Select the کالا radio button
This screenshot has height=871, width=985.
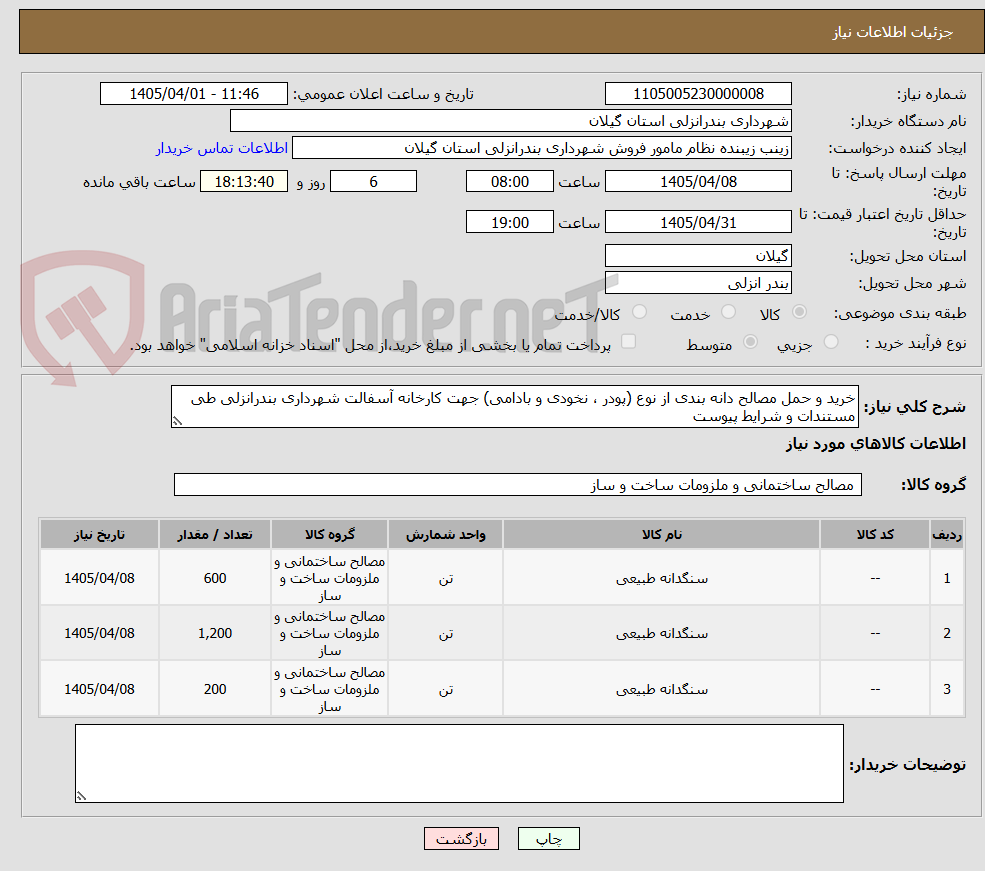tap(799, 312)
